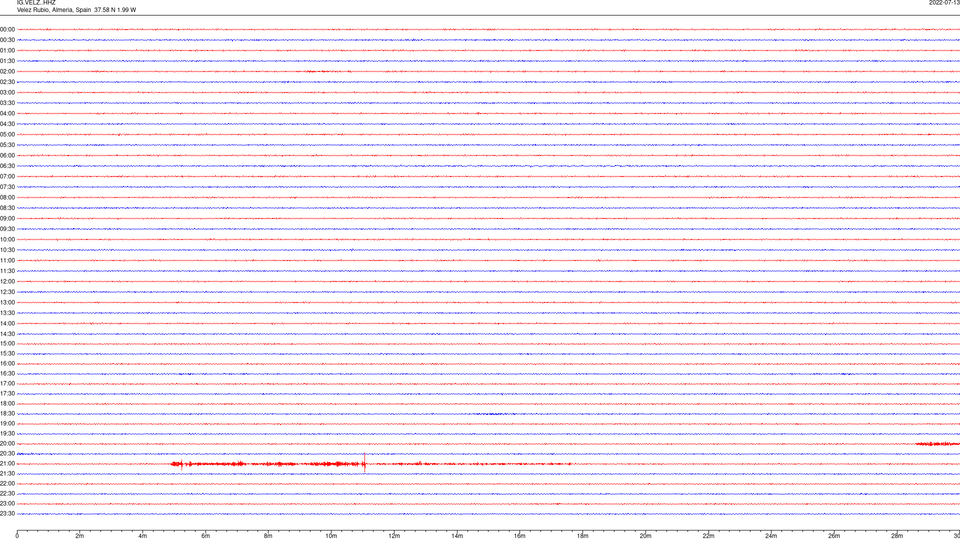Viewport: 960px width, 540px height.
Task: Click the 18:30 time label
Action: tap(7, 414)
